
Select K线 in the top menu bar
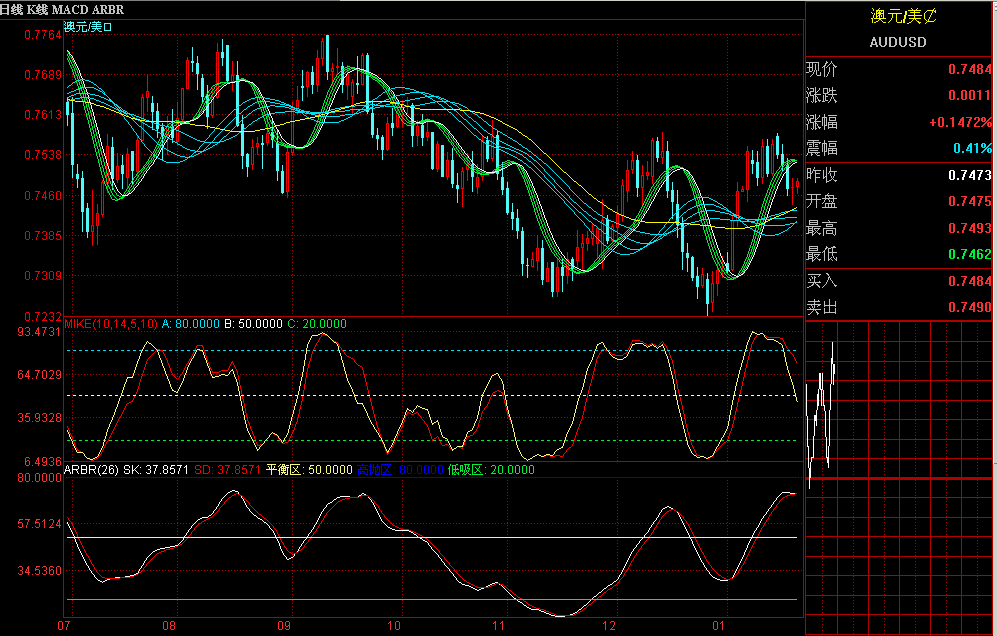[38, 7]
